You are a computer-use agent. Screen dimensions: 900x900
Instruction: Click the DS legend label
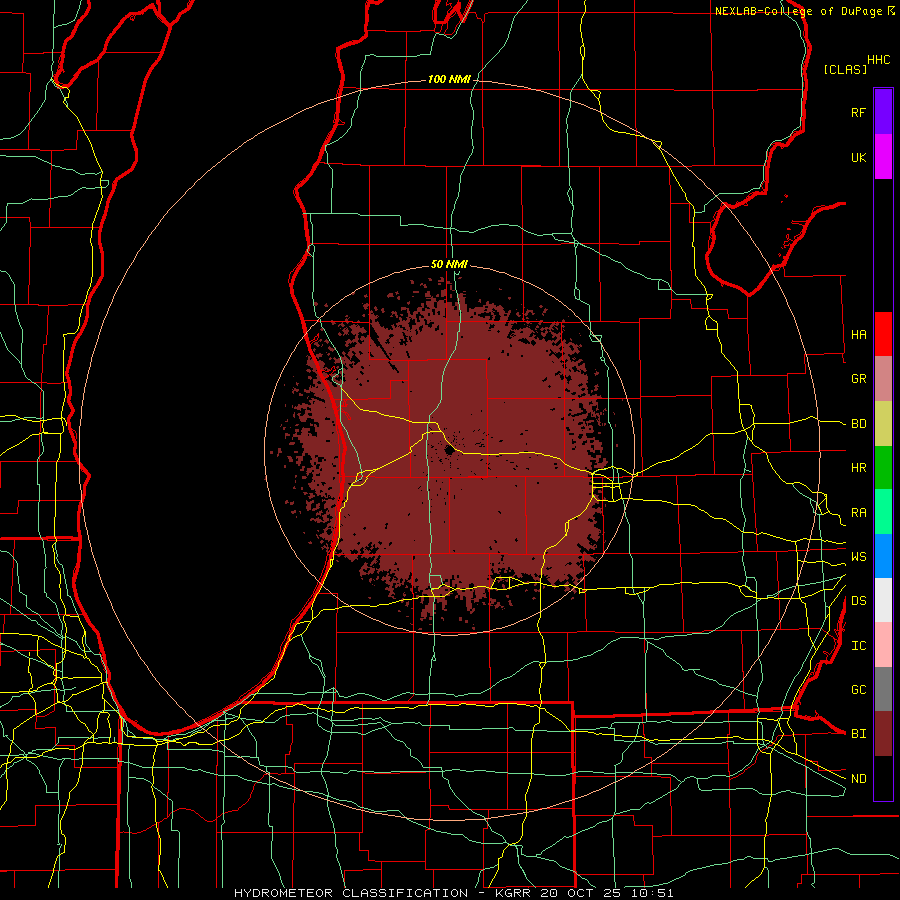(858, 601)
